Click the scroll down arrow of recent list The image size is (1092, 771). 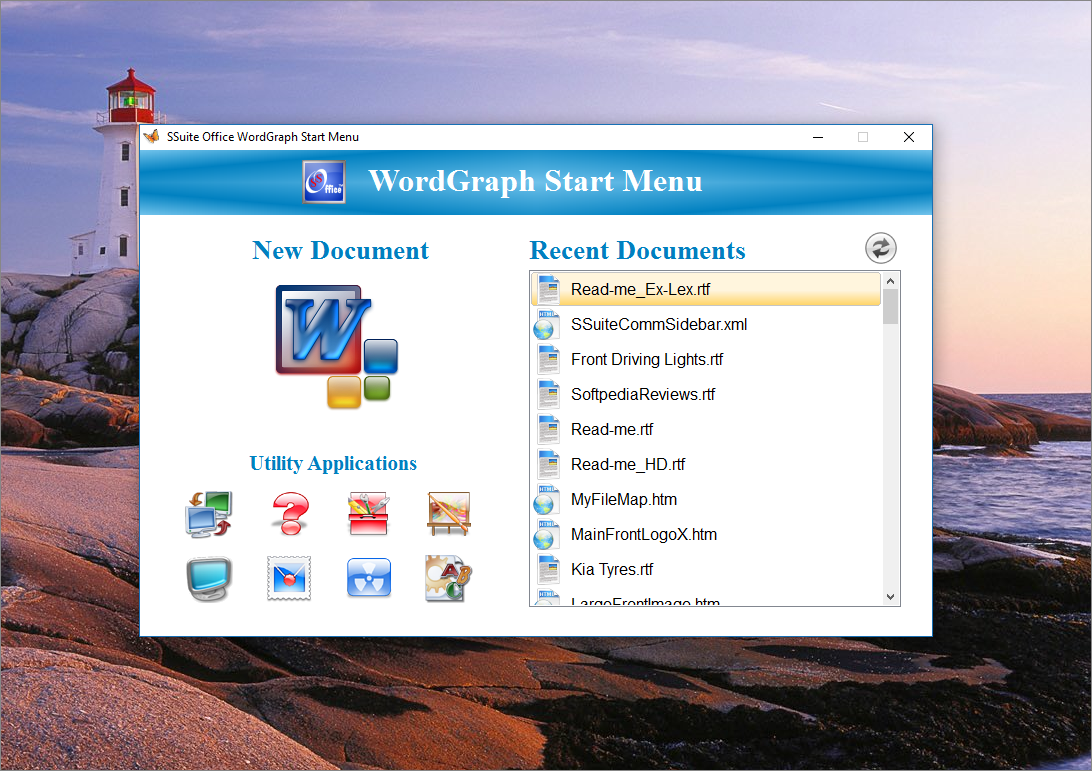[x=891, y=597]
